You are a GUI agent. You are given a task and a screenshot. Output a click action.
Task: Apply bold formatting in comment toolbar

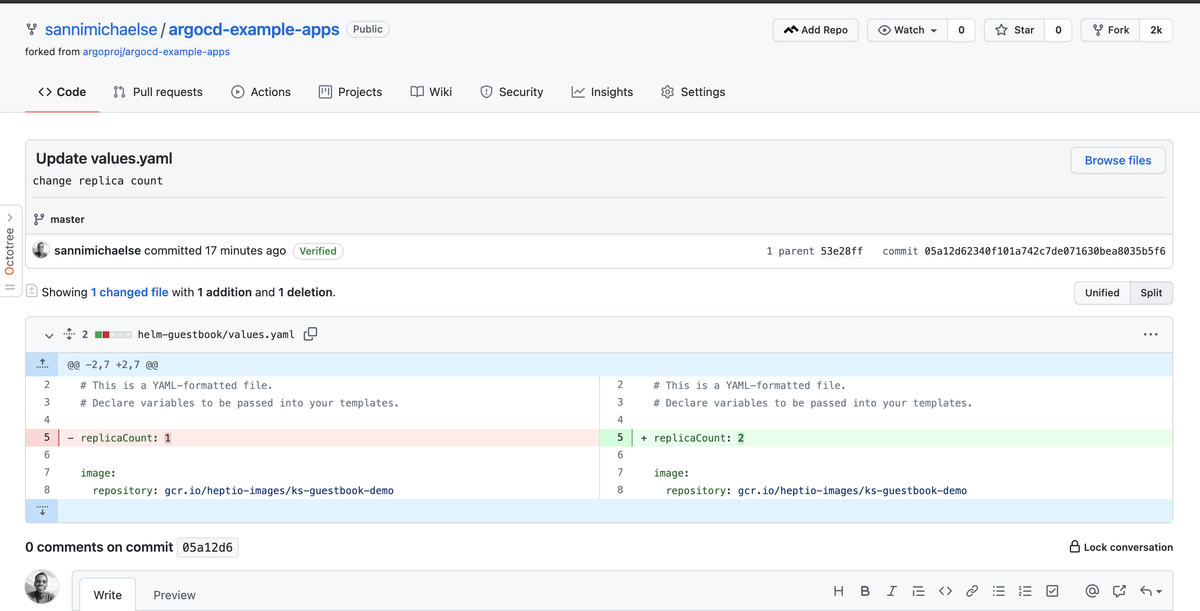pyautogui.click(x=865, y=591)
